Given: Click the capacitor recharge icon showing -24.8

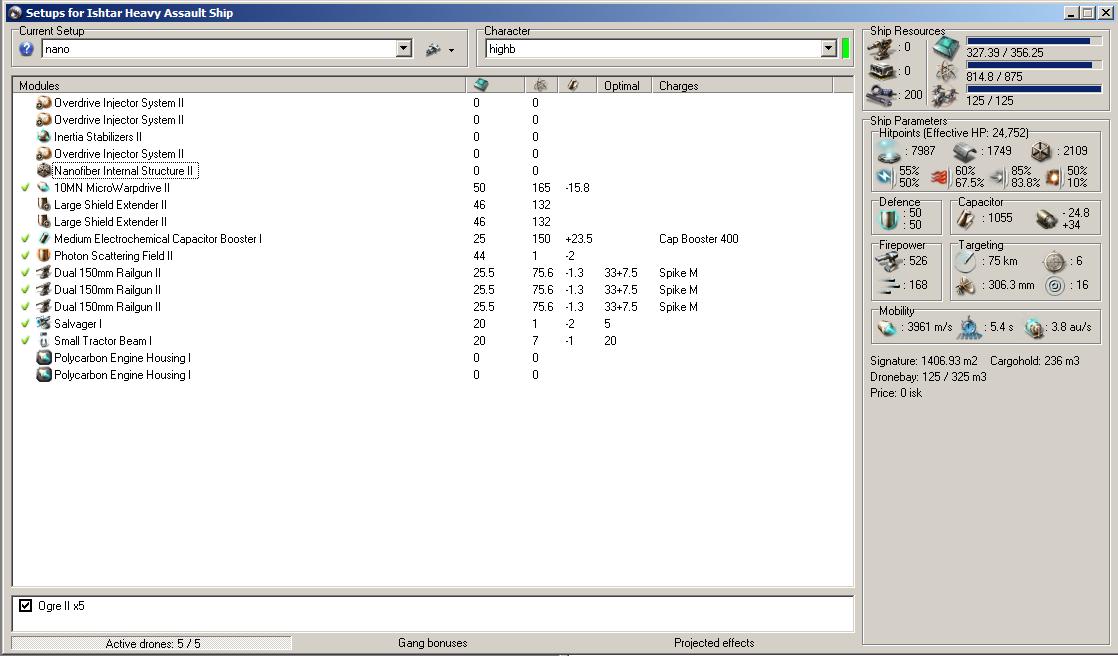Looking at the screenshot, I should [1046, 219].
